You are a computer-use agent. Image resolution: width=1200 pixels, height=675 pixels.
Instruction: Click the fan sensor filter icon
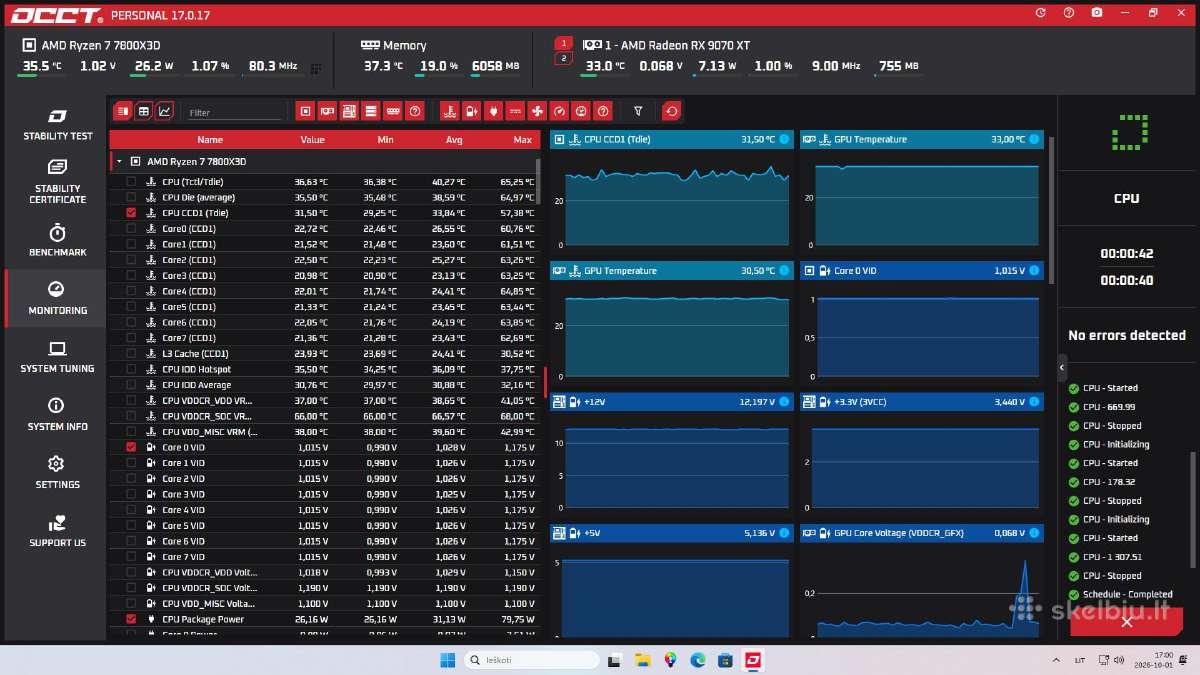[x=537, y=111]
